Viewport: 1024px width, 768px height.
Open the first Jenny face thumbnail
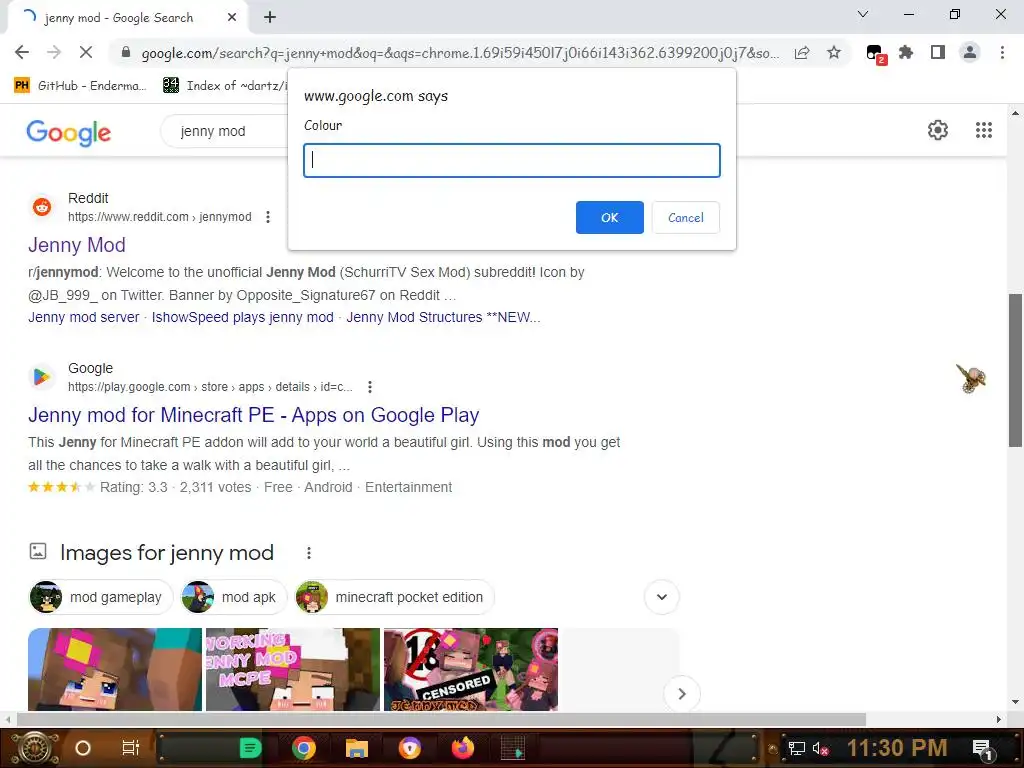[115, 669]
